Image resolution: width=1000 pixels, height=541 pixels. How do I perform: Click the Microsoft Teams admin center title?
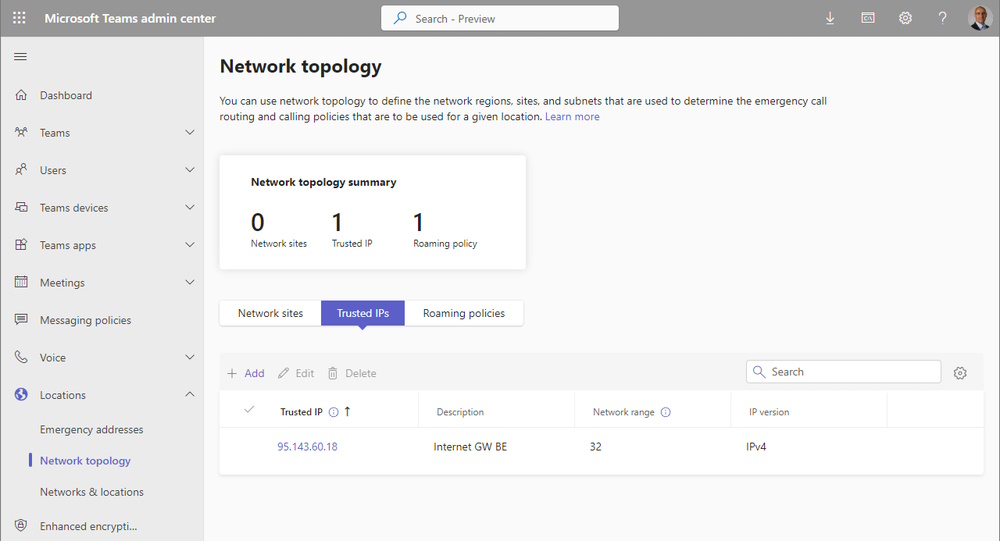(130, 19)
